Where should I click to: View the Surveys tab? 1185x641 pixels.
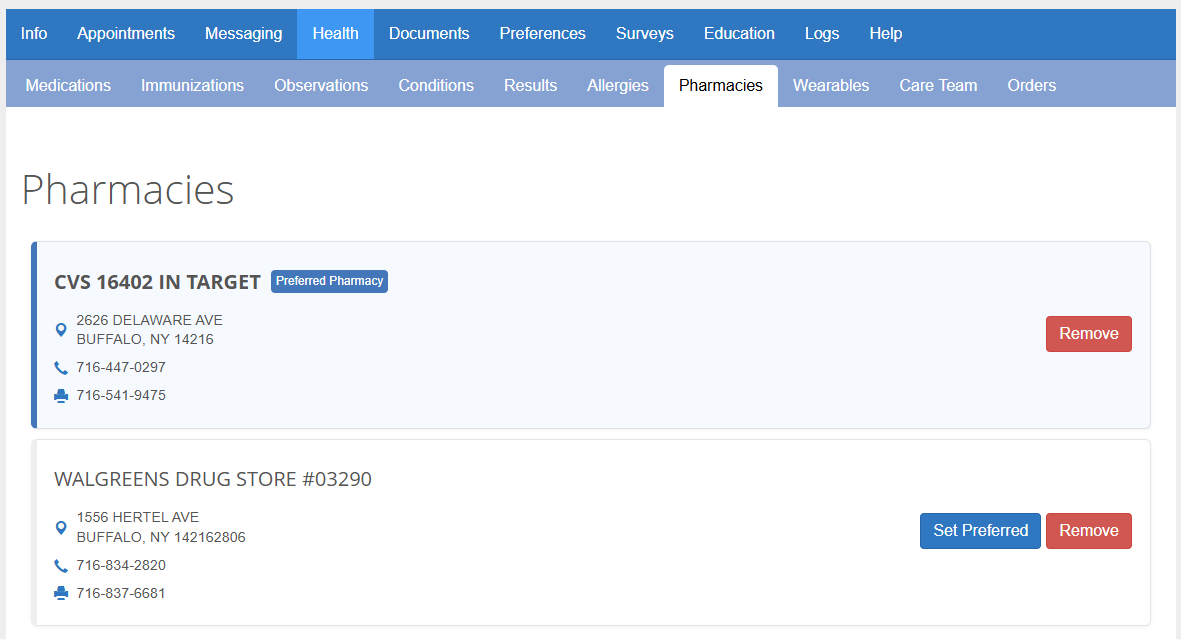tap(645, 34)
